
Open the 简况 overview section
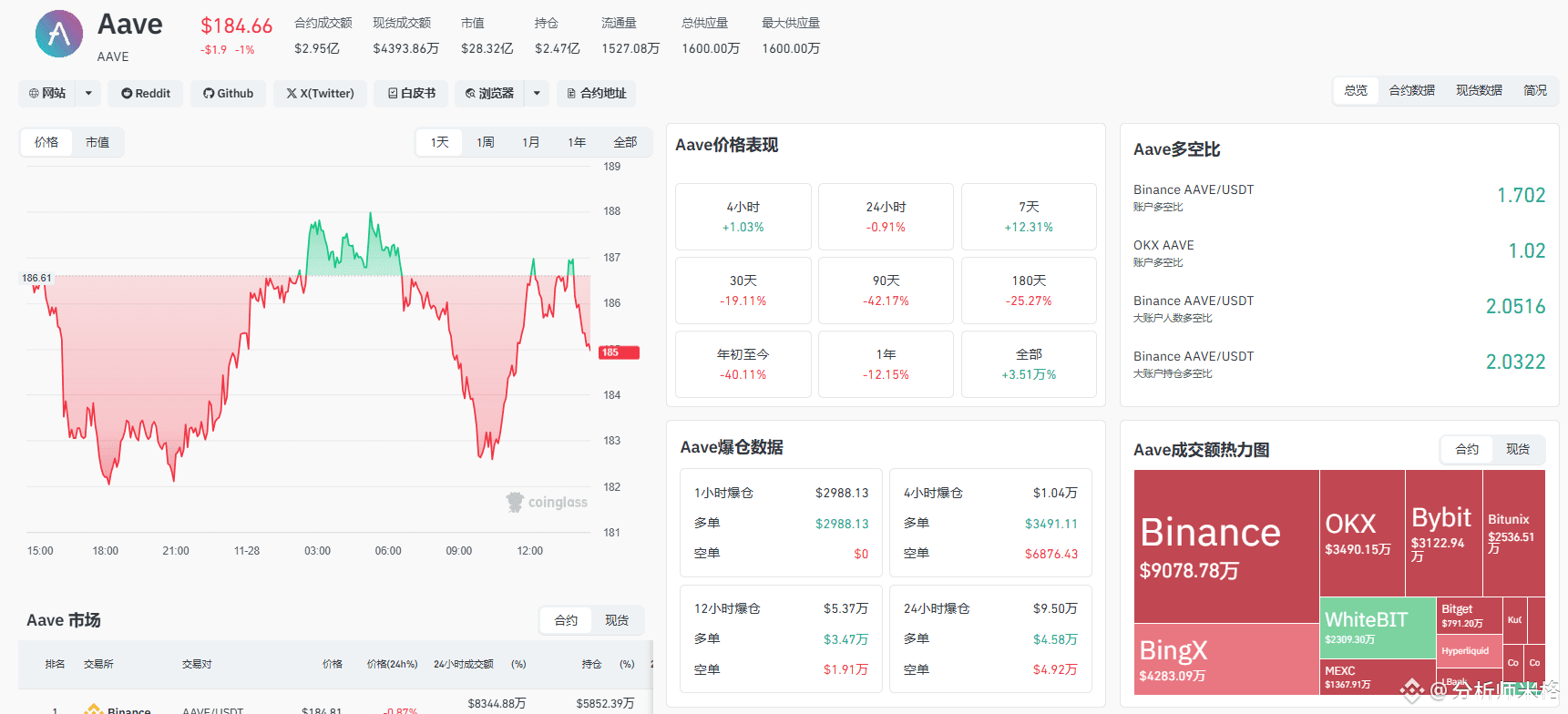[x=1535, y=90]
